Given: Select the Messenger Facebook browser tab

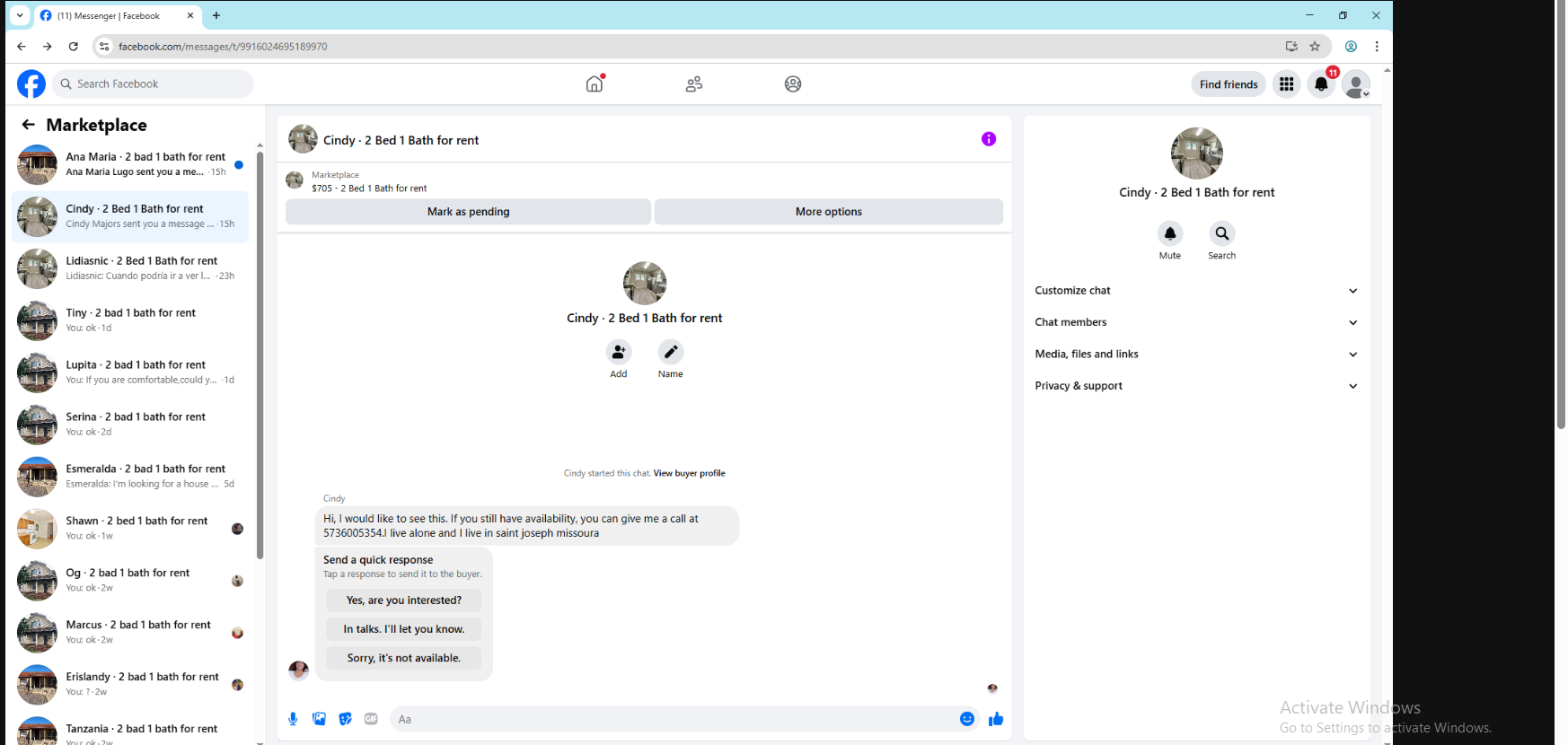Looking at the screenshot, I should coord(117,16).
